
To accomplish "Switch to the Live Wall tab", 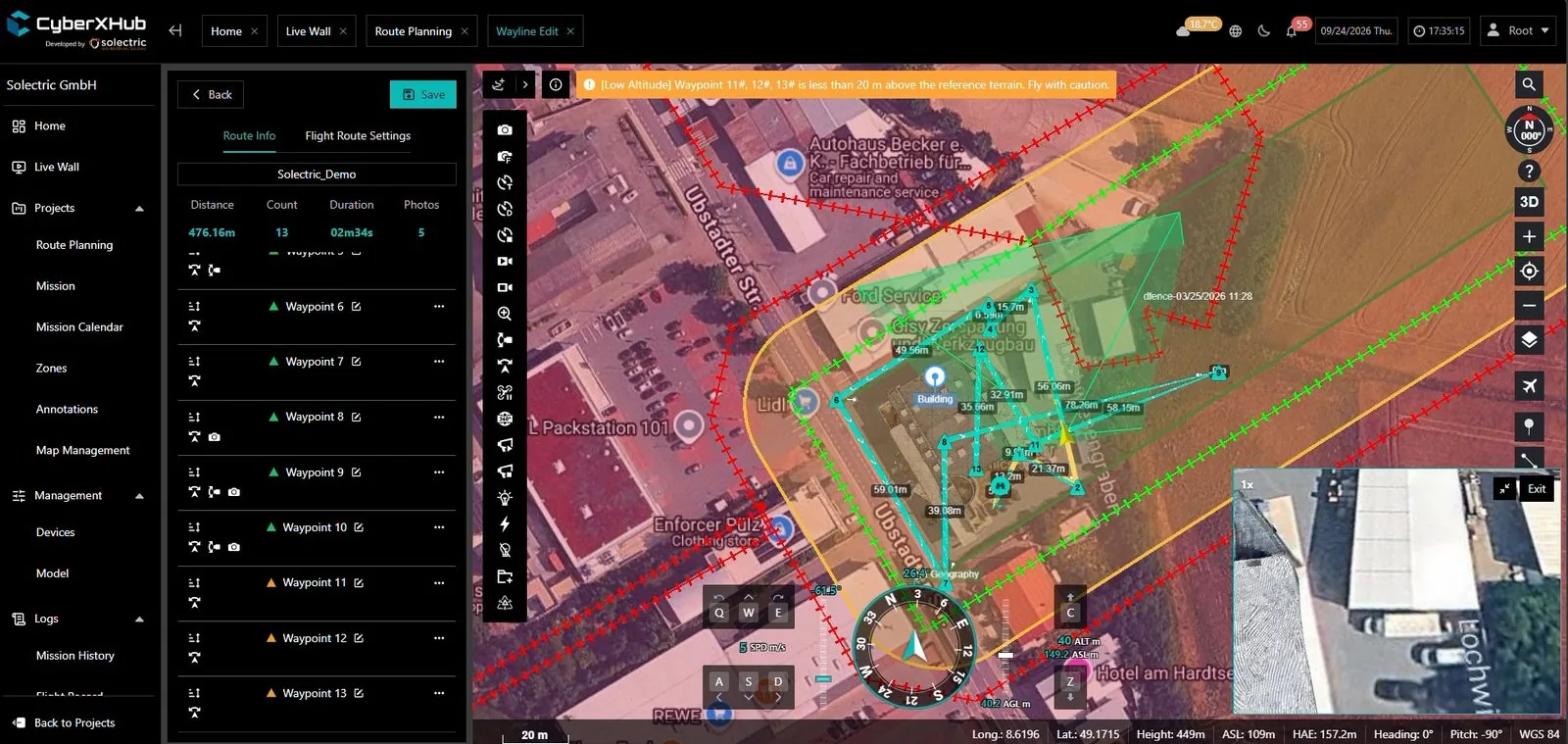I will point(309,31).
